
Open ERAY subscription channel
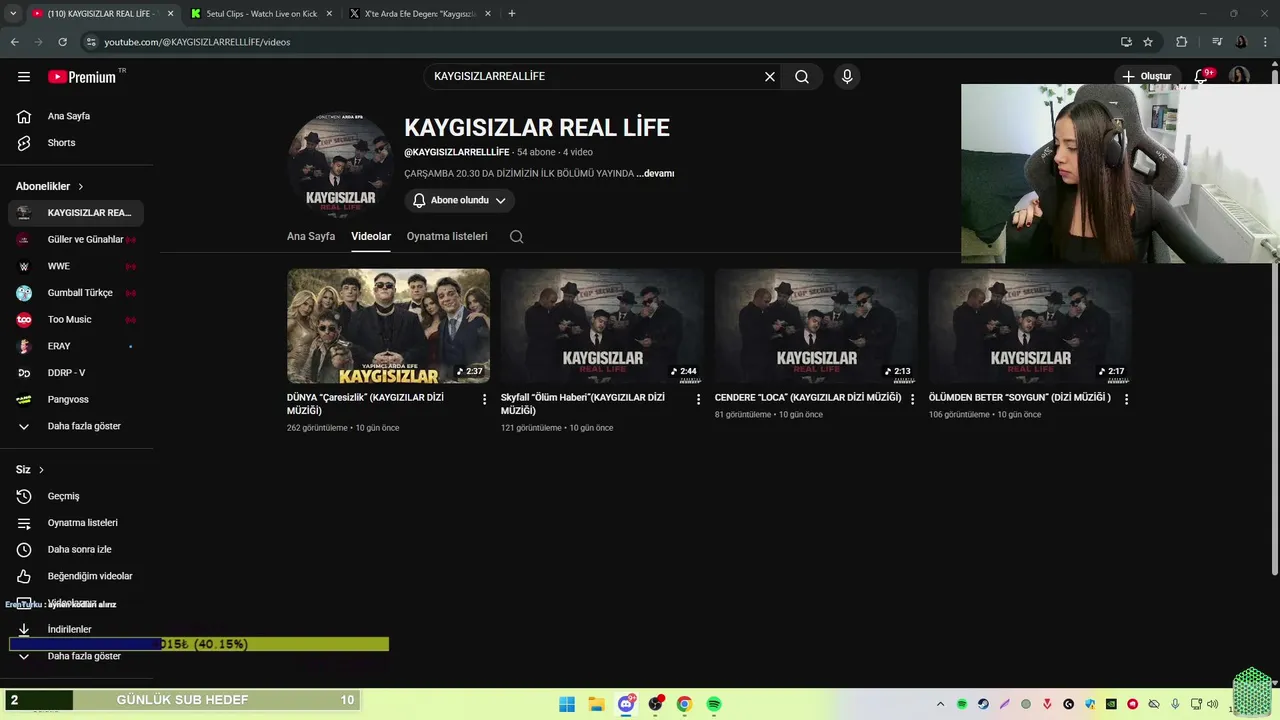pos(76,346)
